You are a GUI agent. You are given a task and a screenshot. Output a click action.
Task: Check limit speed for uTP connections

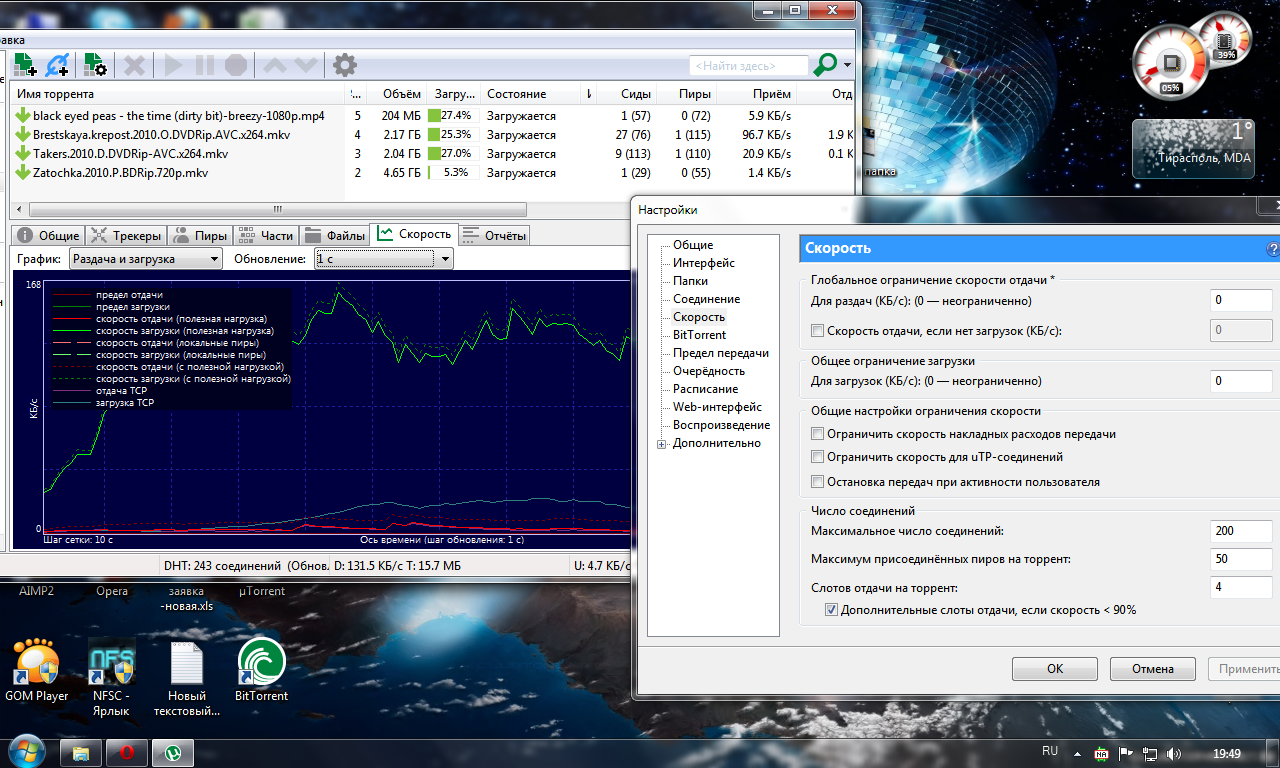[x=818, y=457]
